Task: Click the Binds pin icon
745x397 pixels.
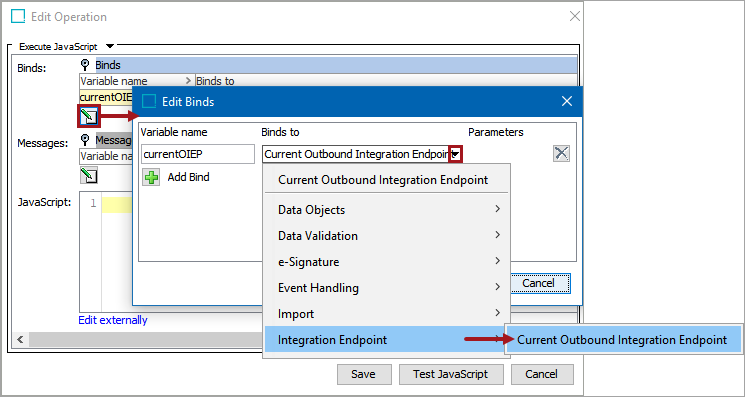Action: tap(86, 65)
